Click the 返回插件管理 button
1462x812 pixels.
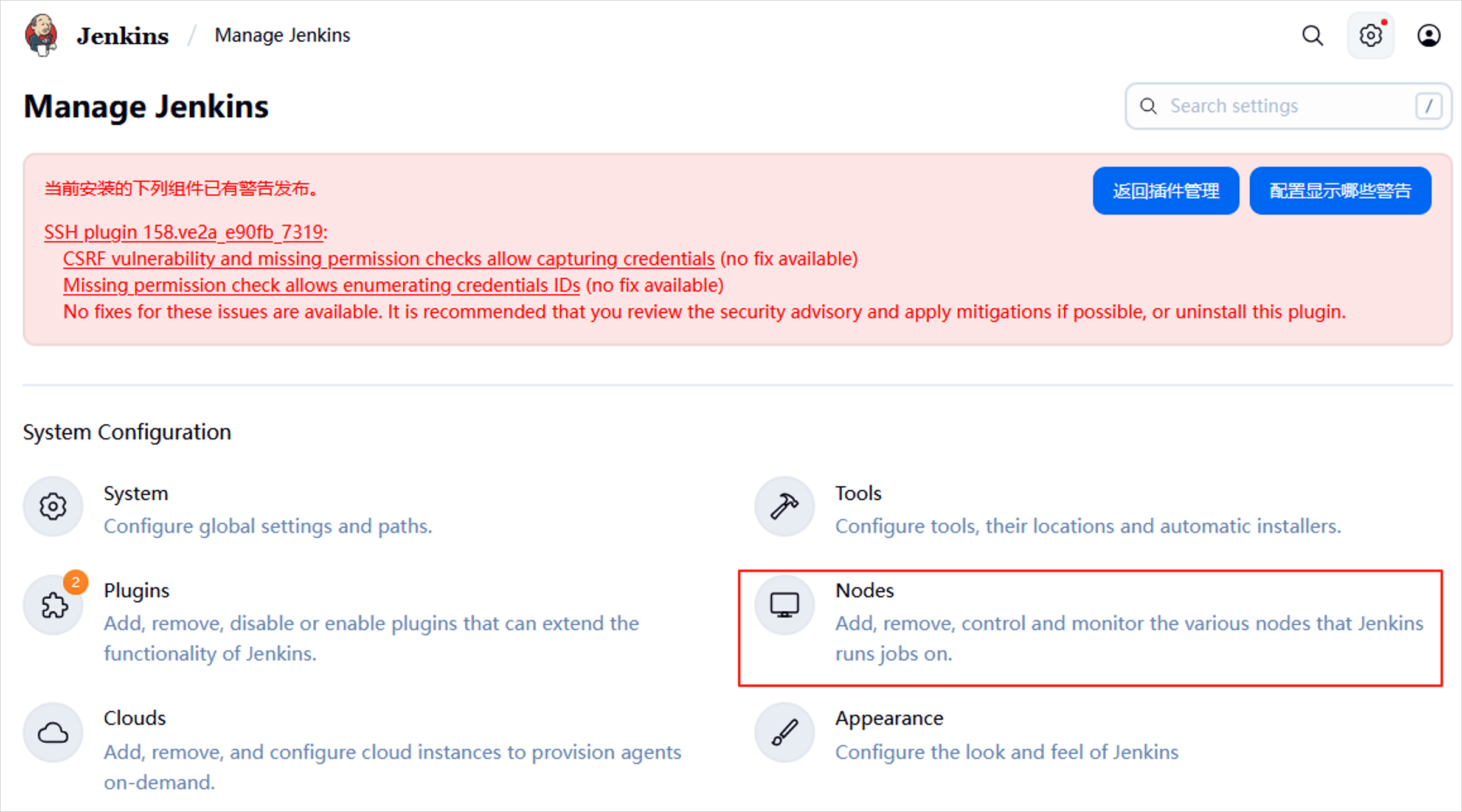pos(1166,191)
